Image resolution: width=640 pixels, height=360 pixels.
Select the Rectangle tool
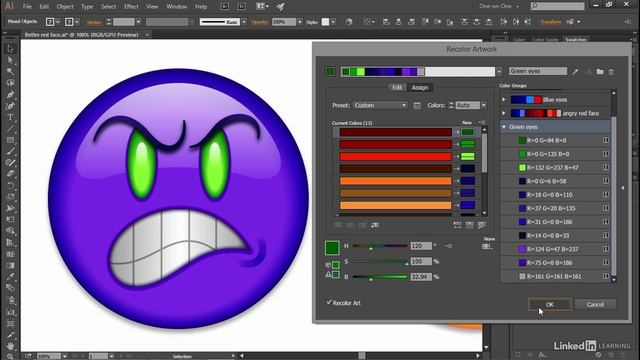(x=10, y=140)
